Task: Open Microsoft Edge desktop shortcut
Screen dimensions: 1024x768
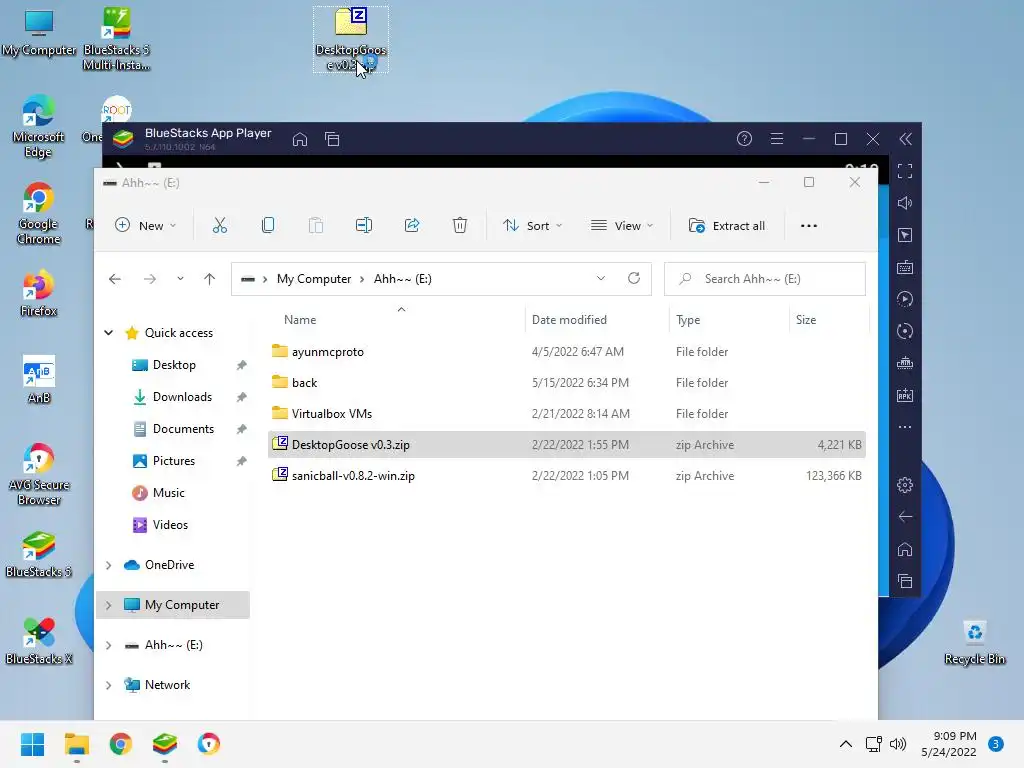Action: click(38, 127)
